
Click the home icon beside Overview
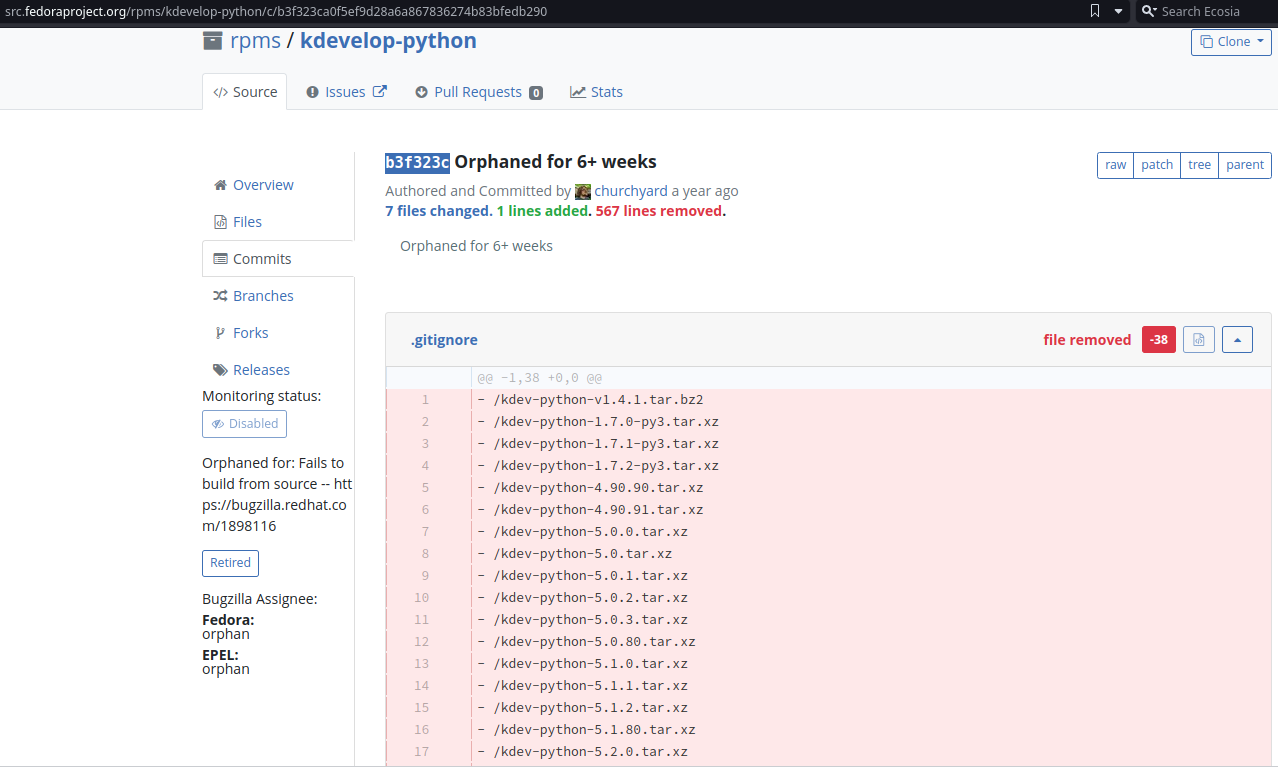[220, 185]
